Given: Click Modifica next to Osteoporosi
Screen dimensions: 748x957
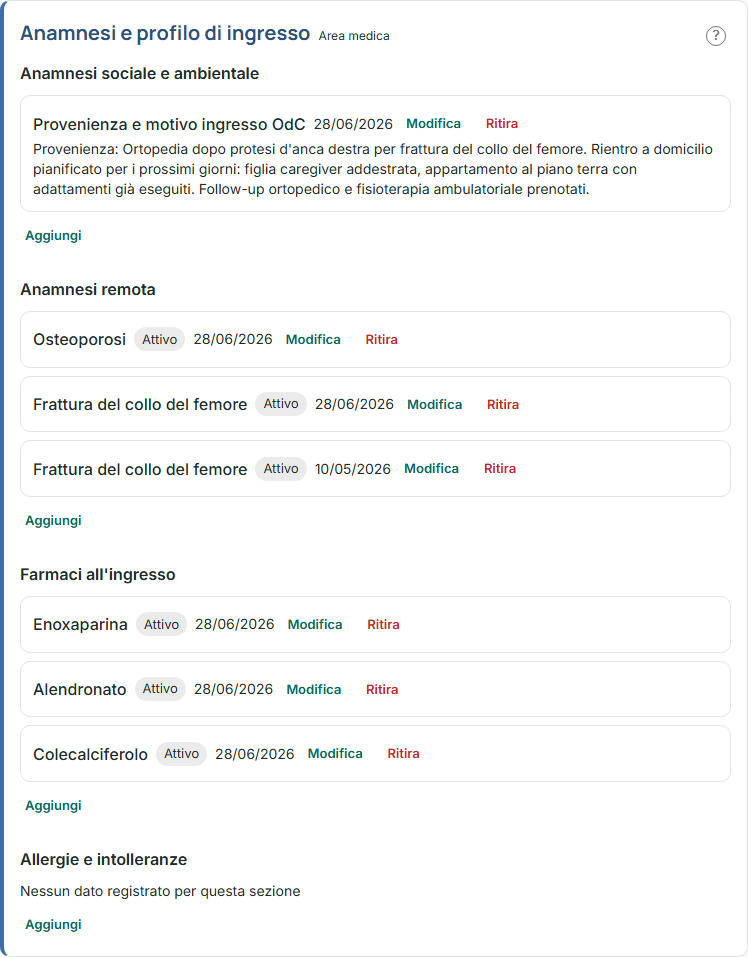Looking at the screenshot, I should click(x=313, y=339).
